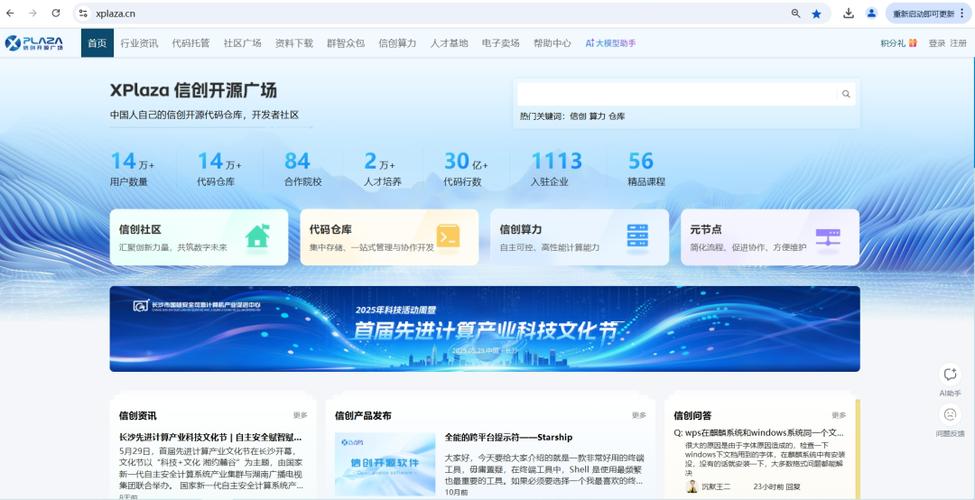Image resolution: width=975 pixels, height=500 pixels.
Task: Open the site info icon in address bar
Action: 83,13
